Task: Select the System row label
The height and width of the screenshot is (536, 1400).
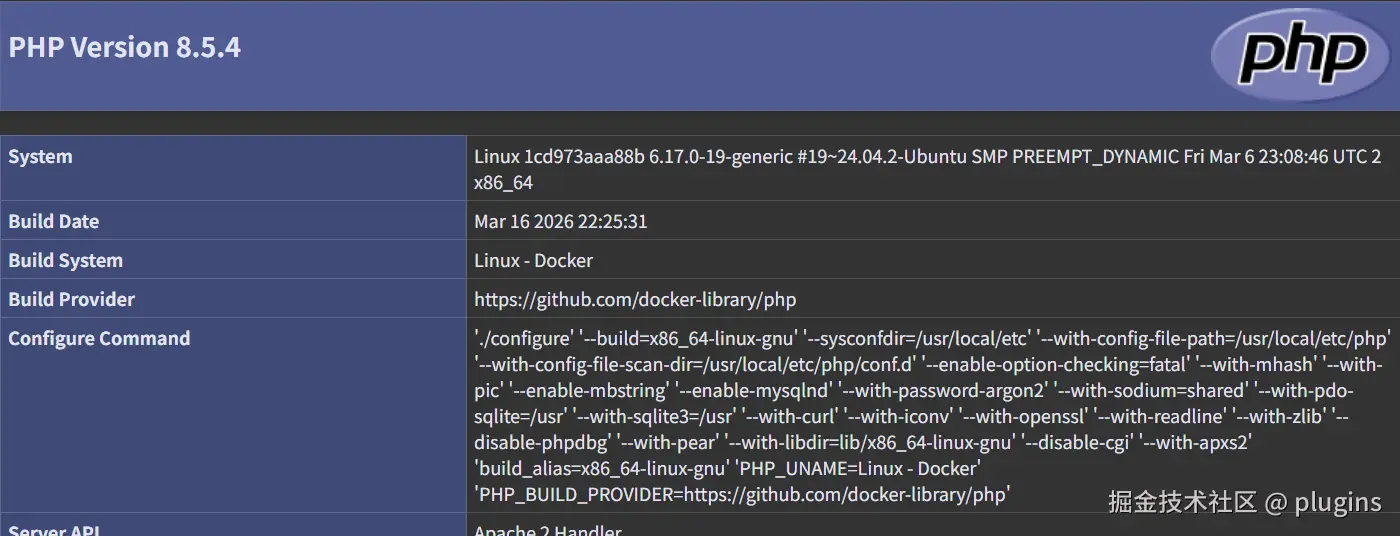Action: tap(41, 156)
